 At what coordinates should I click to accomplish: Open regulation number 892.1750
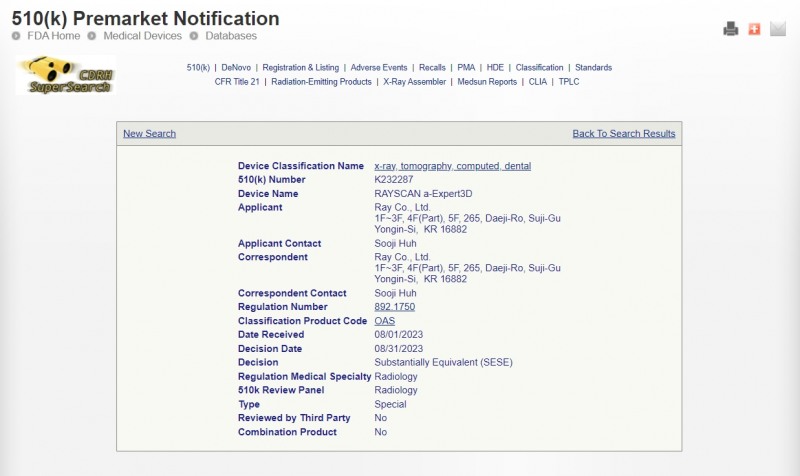tap(394, 307)
